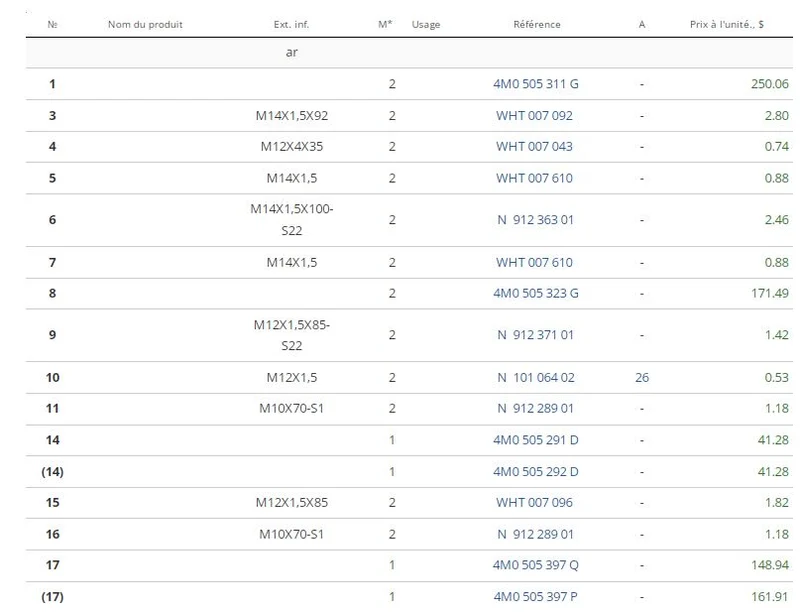Select row number 17 cell

[53, 565]
